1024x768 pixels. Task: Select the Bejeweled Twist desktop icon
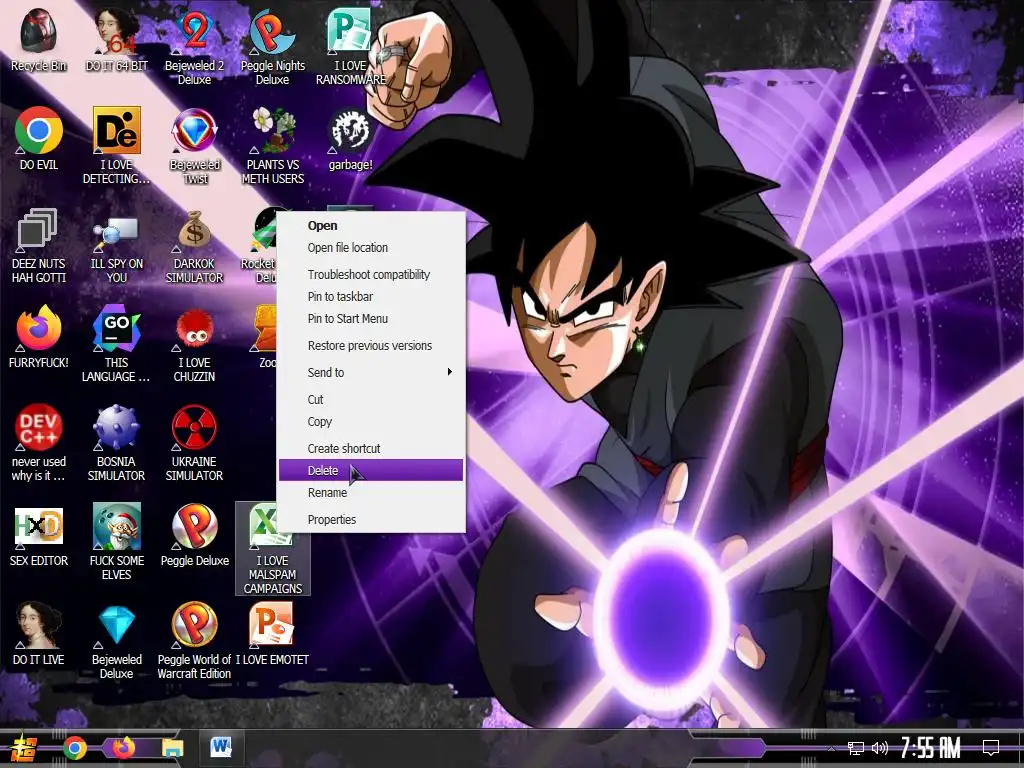pos(194,145)
